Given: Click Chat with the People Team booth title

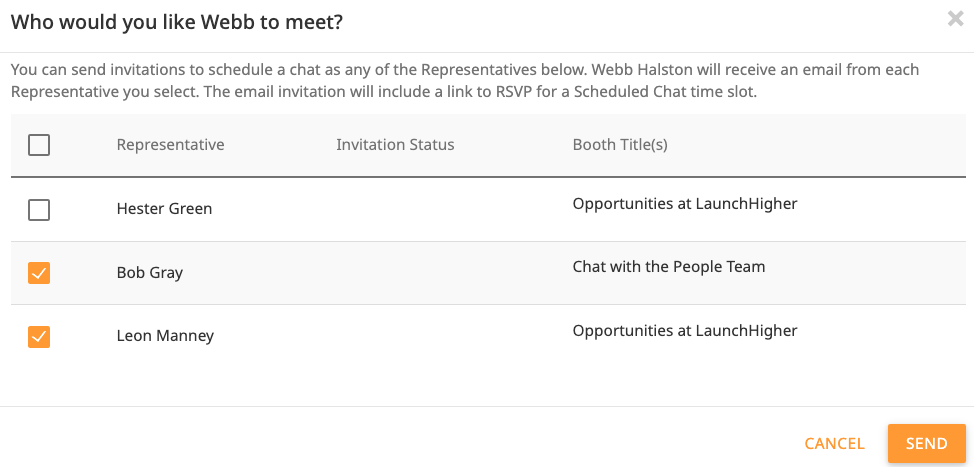Looking at the screenshot, I should (x=669, y=267).
